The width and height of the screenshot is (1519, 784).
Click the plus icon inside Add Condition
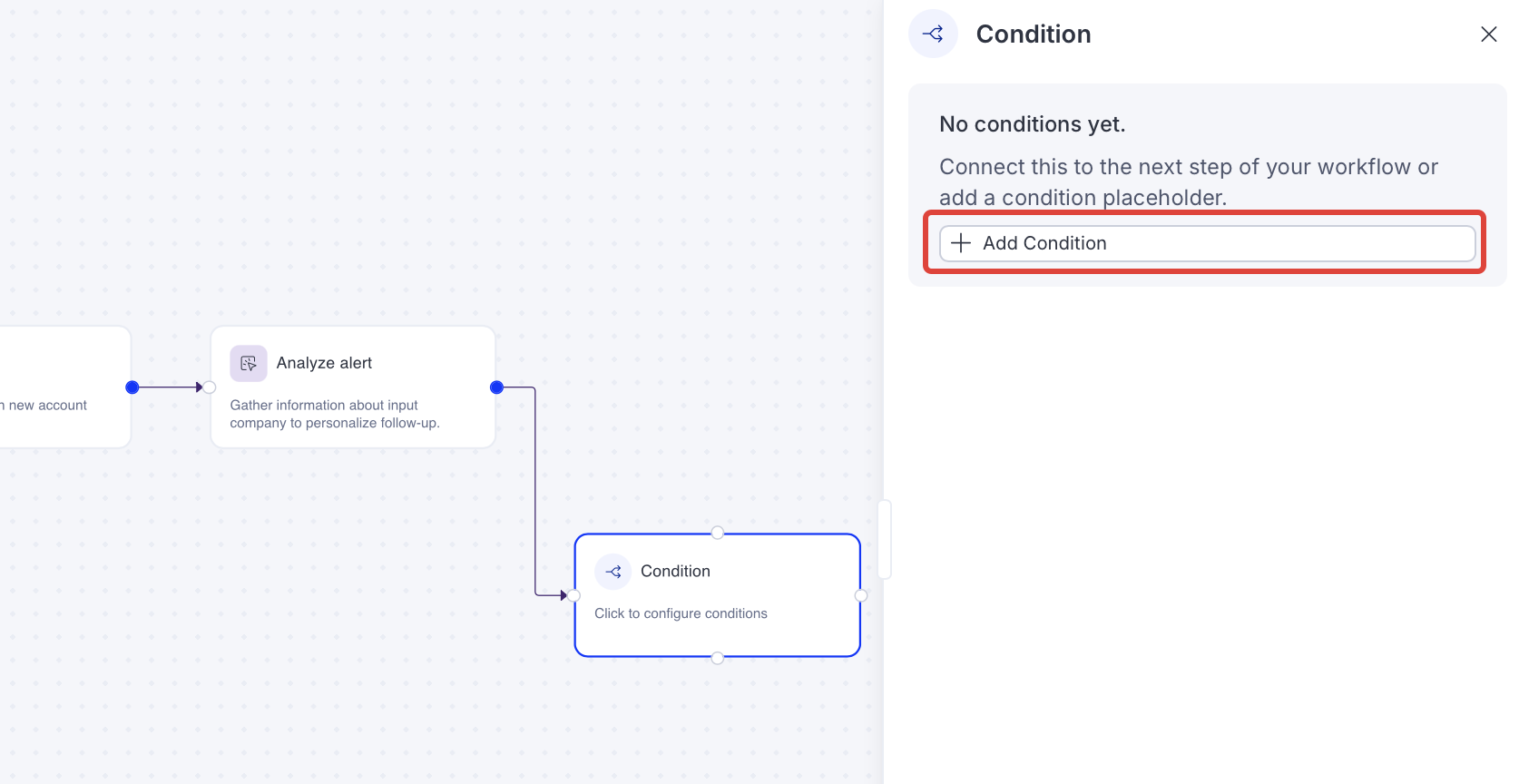point(960,243)
